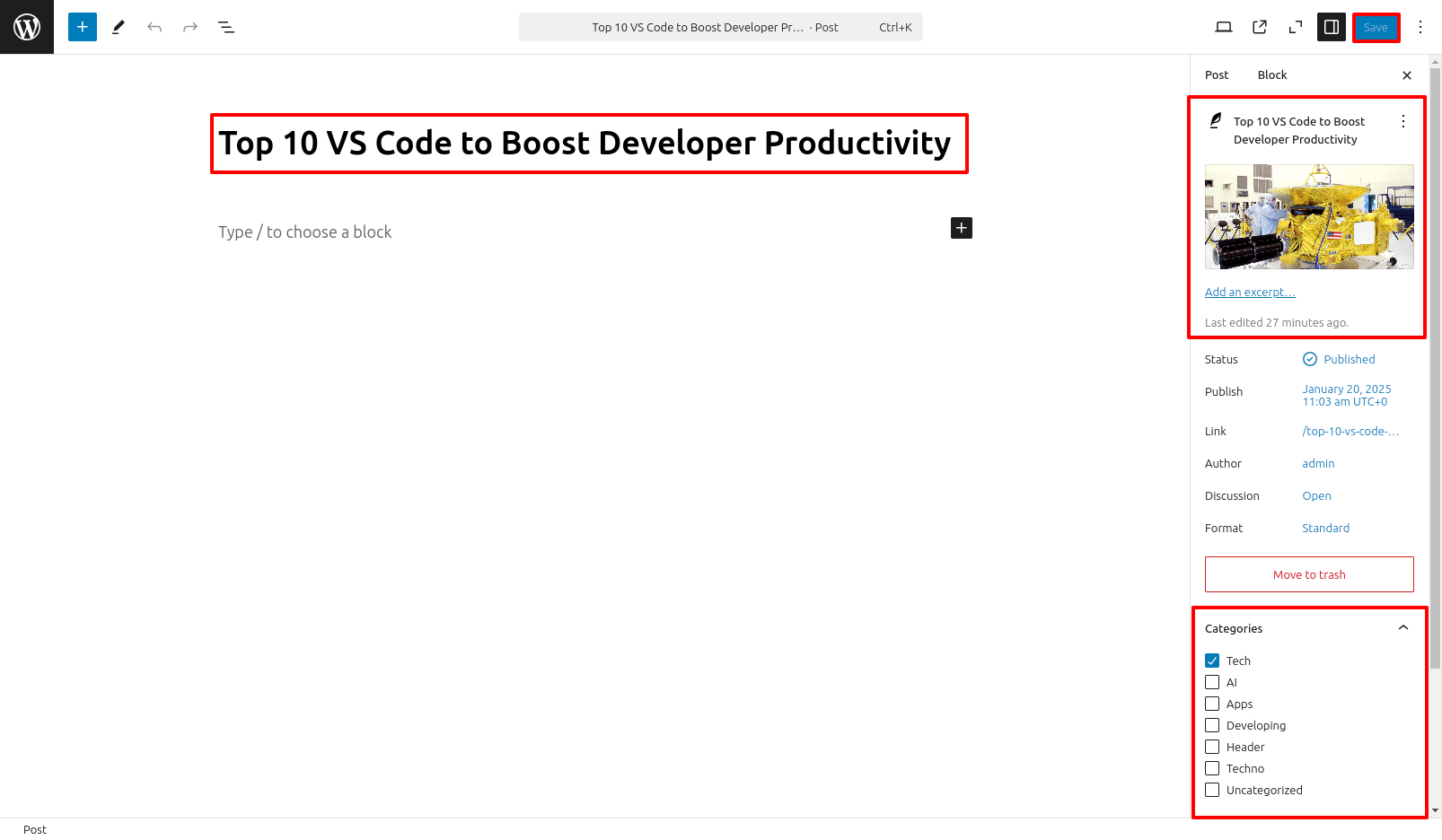
Task: Toggle the settings sidebar panel
Action: [1332, 27]
